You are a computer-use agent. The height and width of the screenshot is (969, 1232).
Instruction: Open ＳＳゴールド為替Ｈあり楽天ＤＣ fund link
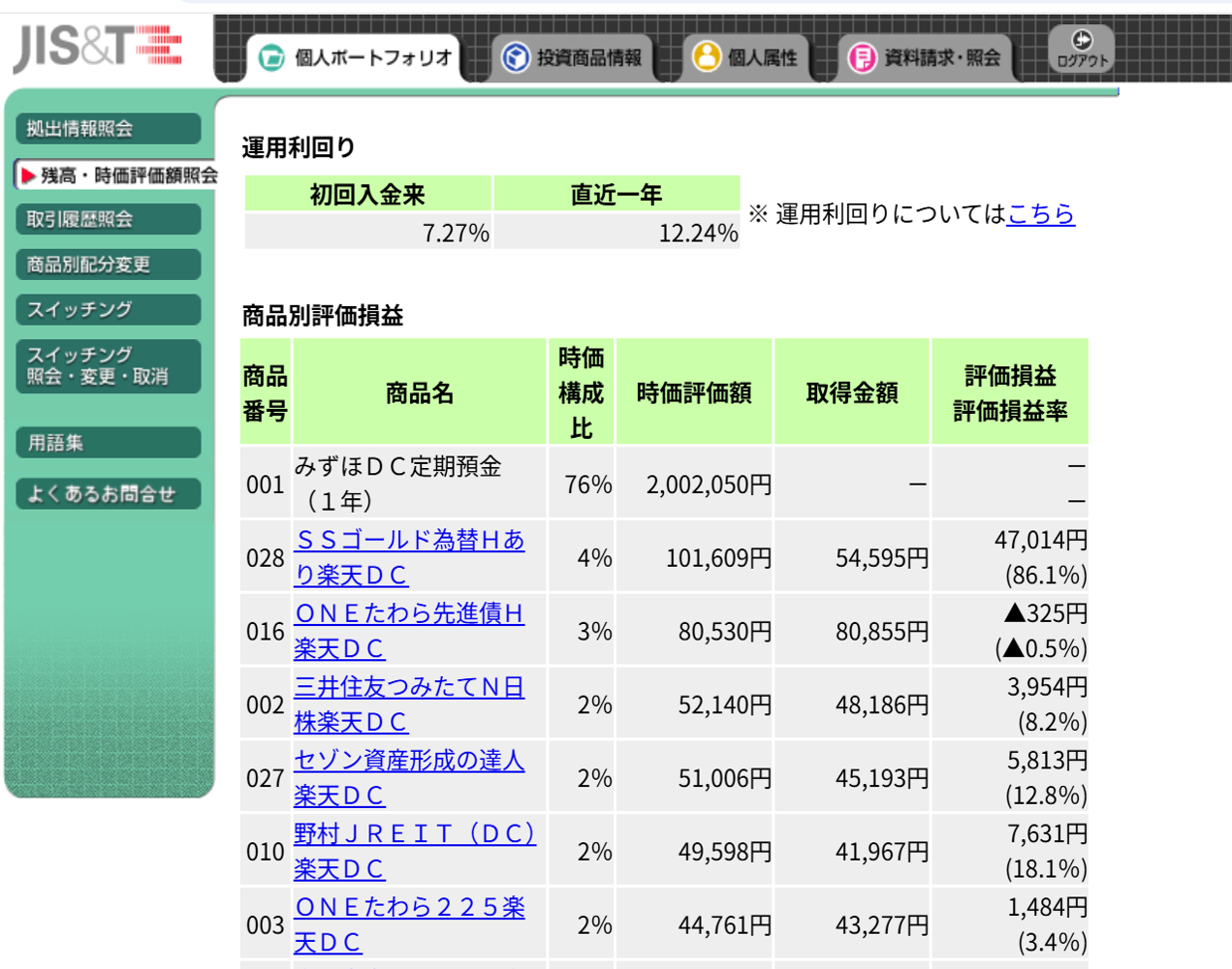coord(408,541)
